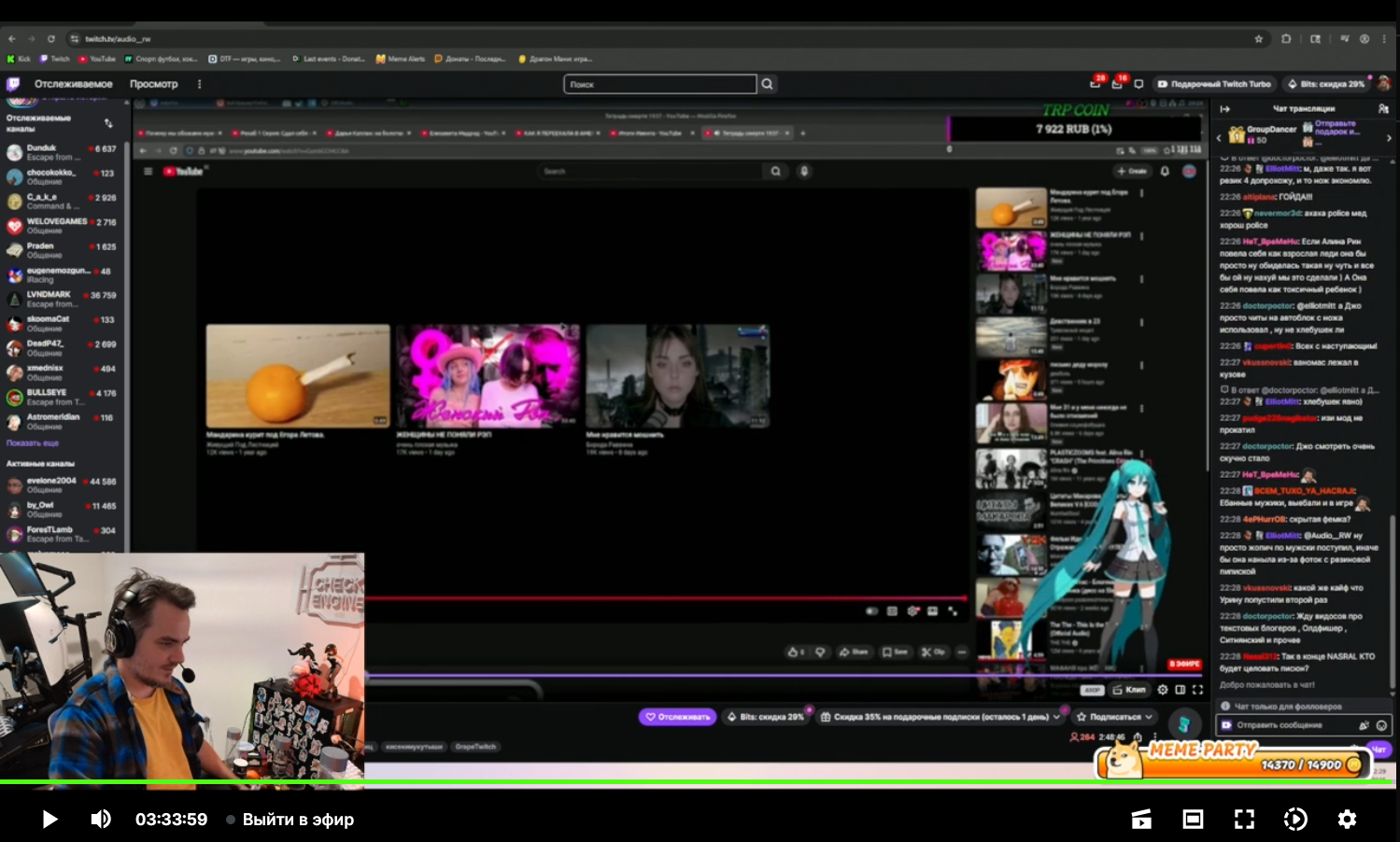Click the Отслеживать follow button
Viewport: 1400px width, 842px height.
click(677, 717)
